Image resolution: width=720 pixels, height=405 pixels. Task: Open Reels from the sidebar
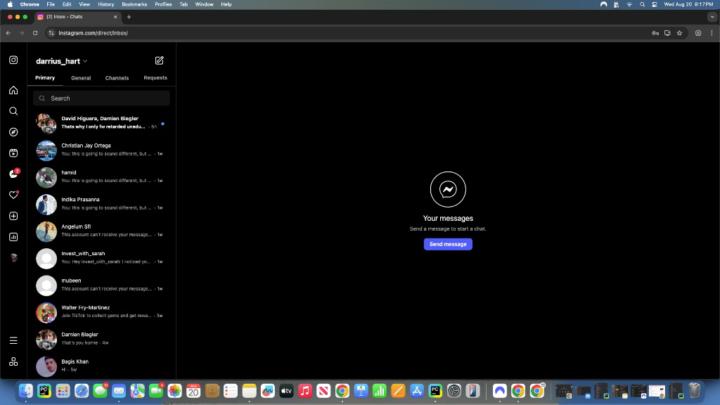13,153
